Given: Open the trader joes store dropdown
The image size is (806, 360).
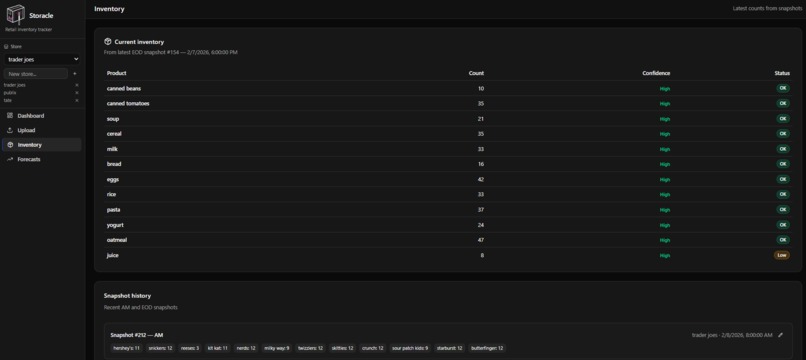Looking at the screenshot, I should point(42,60).
